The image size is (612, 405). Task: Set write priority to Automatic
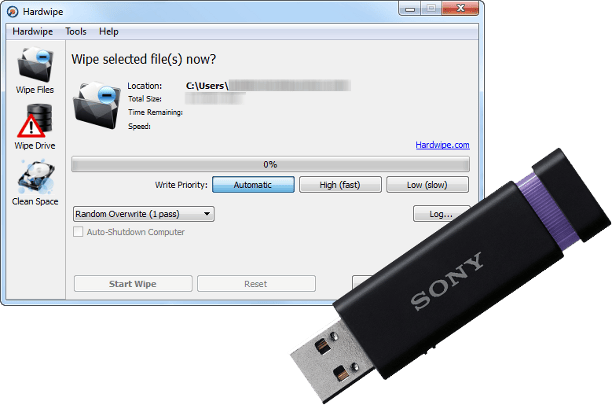pos(253,185)
